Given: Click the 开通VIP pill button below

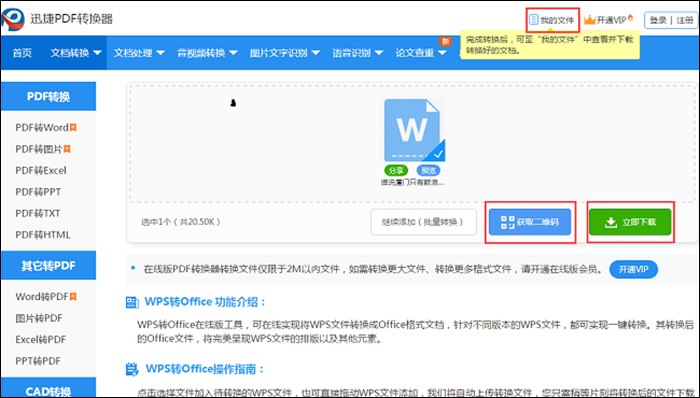Looking at the screenshot, I should [633, 269].
